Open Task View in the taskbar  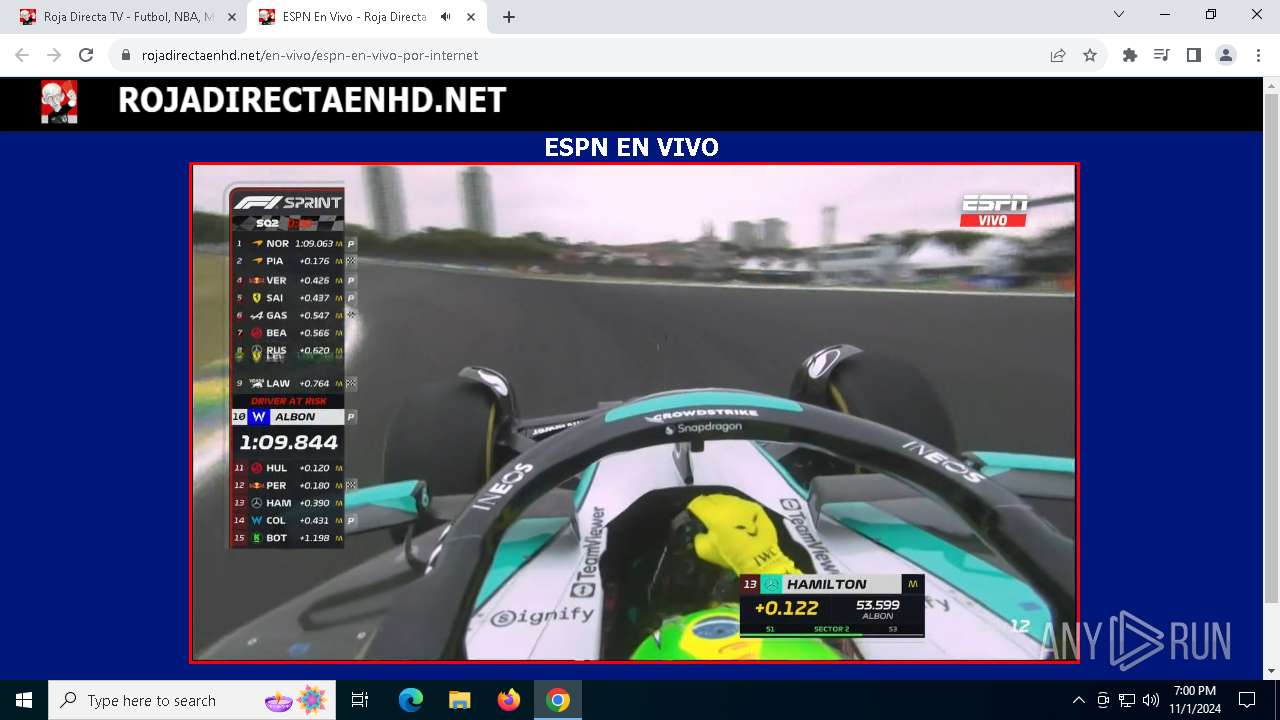[x=360, y=700]
